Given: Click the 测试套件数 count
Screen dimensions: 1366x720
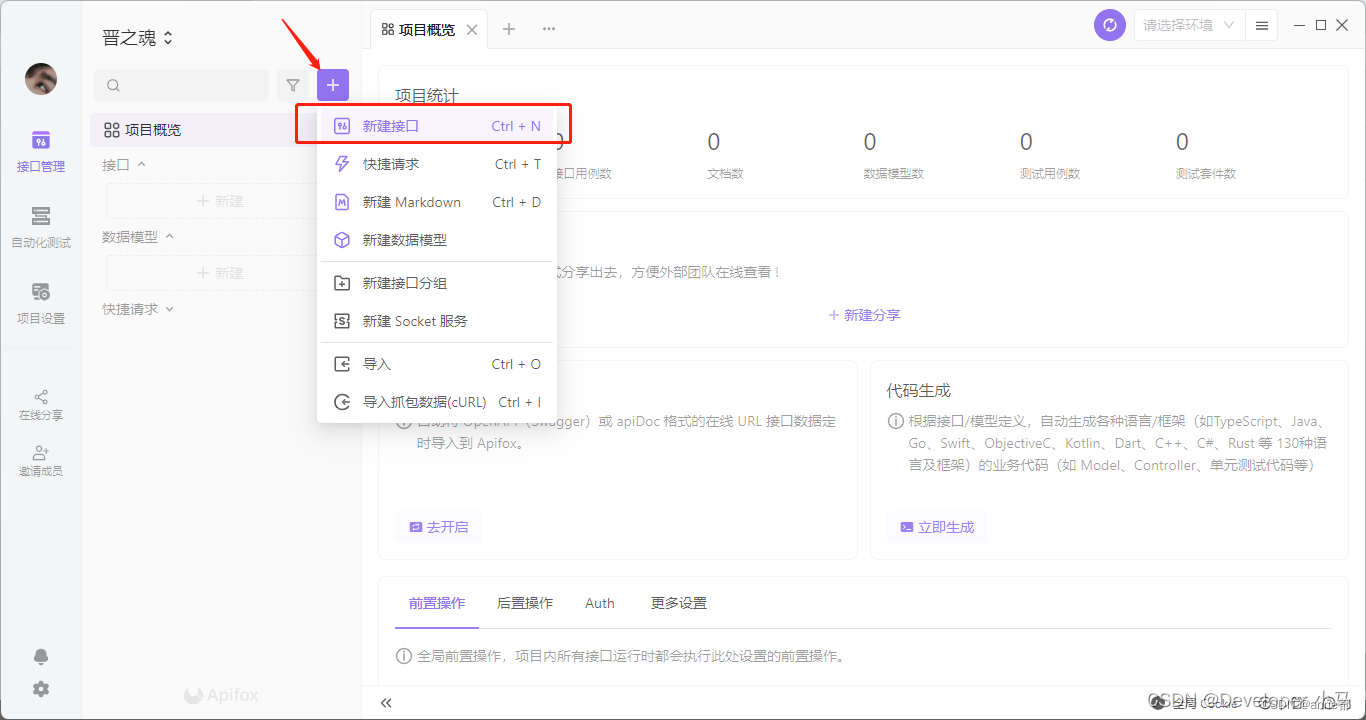Looking at the screenshot, I should [x=1182, y=142].
